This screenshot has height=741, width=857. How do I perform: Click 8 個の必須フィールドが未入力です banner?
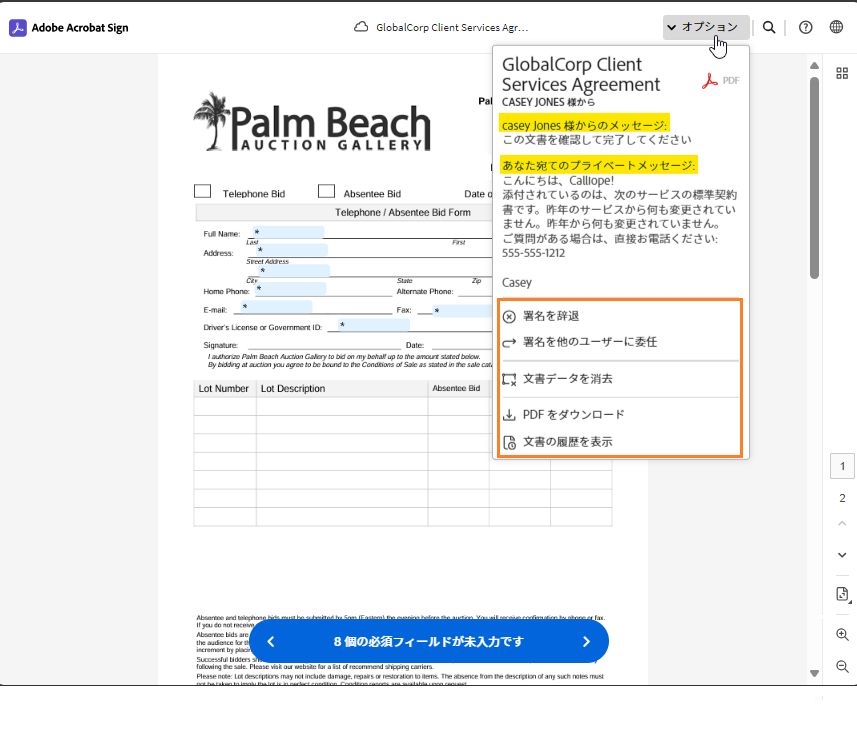pyautogui.click(x=428, y=642)
